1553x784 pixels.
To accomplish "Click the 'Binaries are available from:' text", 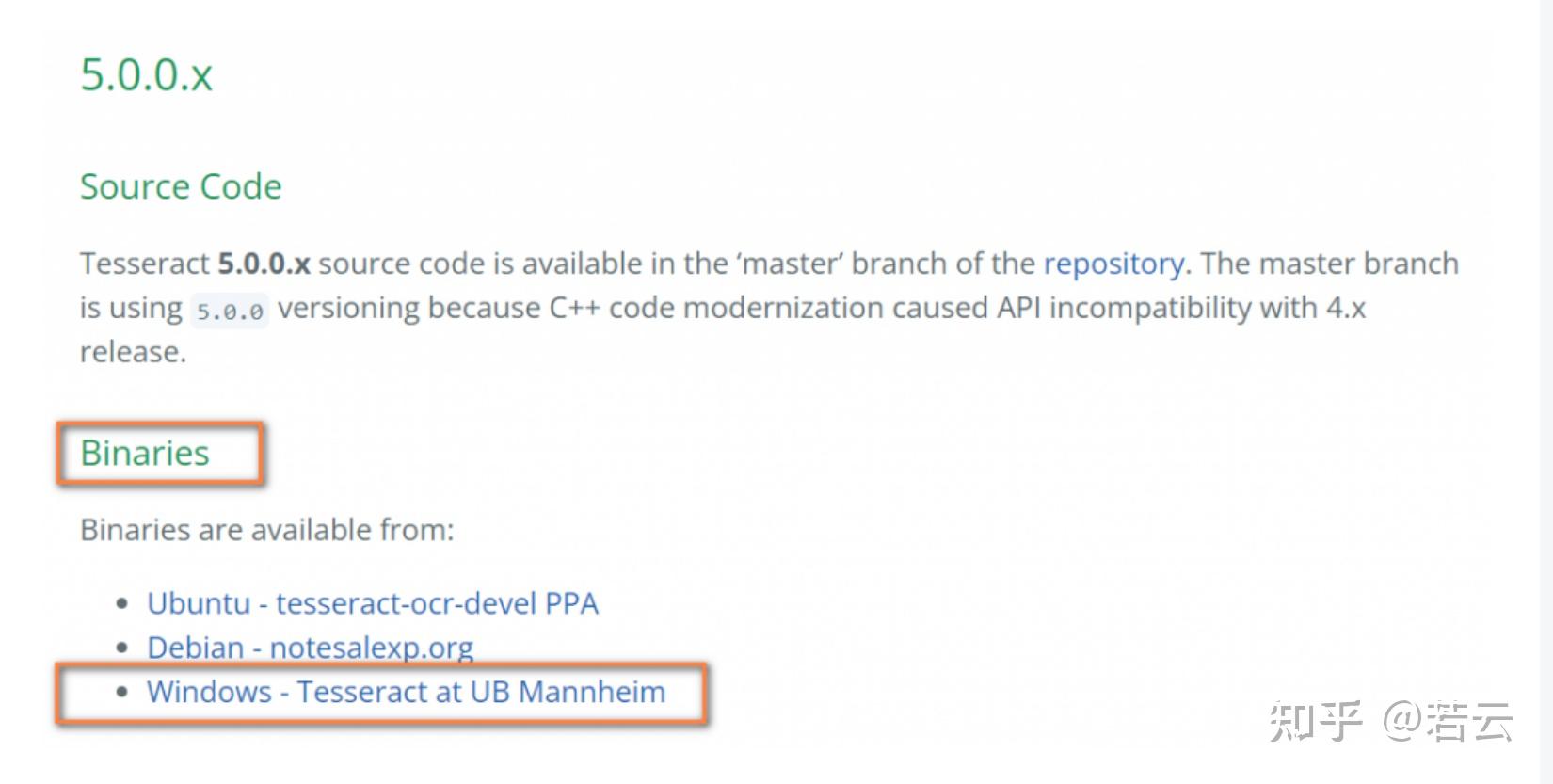I will pos(267,530).
